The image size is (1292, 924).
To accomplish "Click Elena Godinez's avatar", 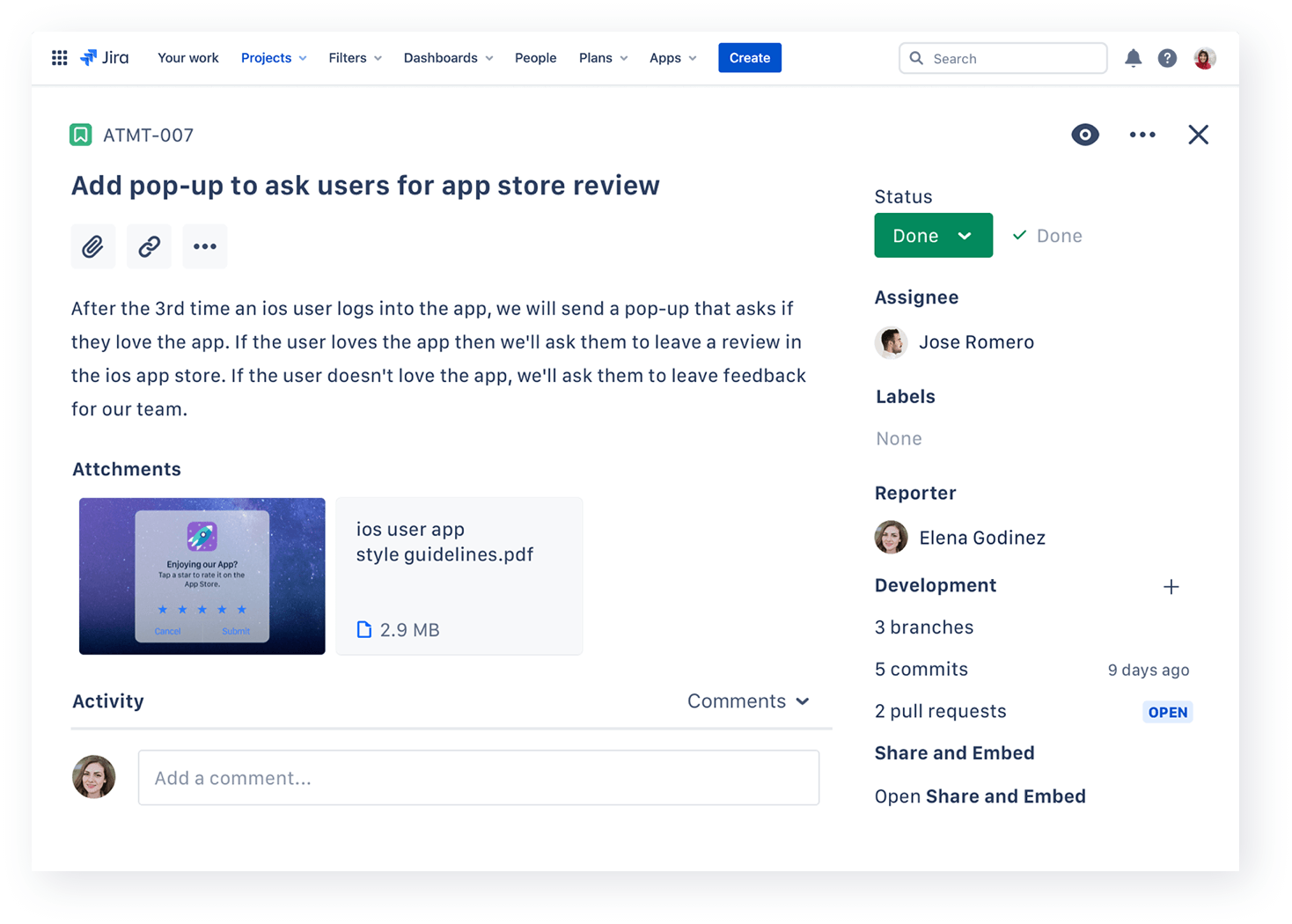I will click(x=891, y=538).
